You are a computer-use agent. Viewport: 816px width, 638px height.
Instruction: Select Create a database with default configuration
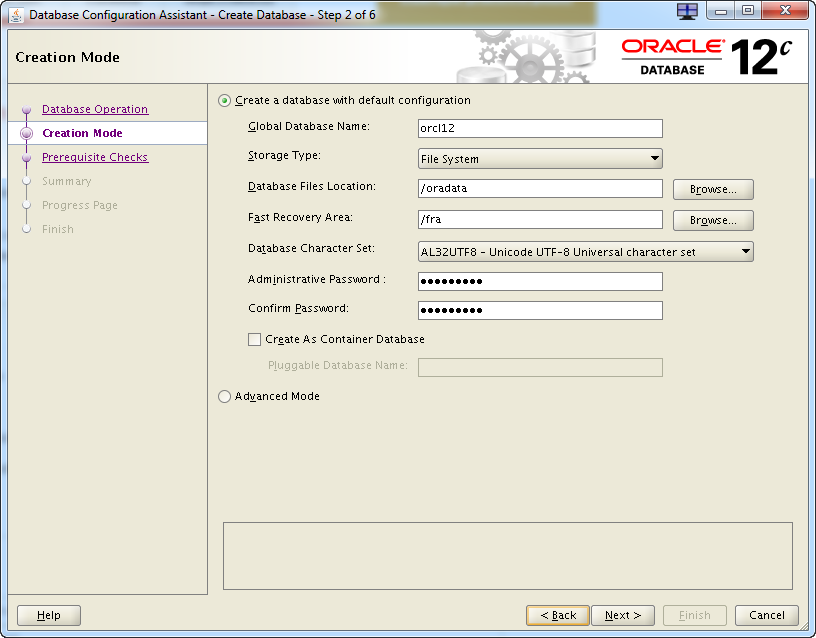tap(224, 100)
